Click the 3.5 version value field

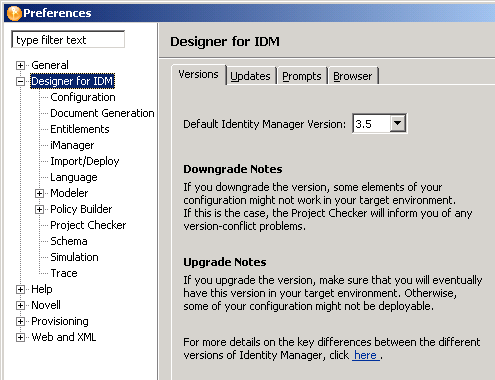click(x=371, y=124)
